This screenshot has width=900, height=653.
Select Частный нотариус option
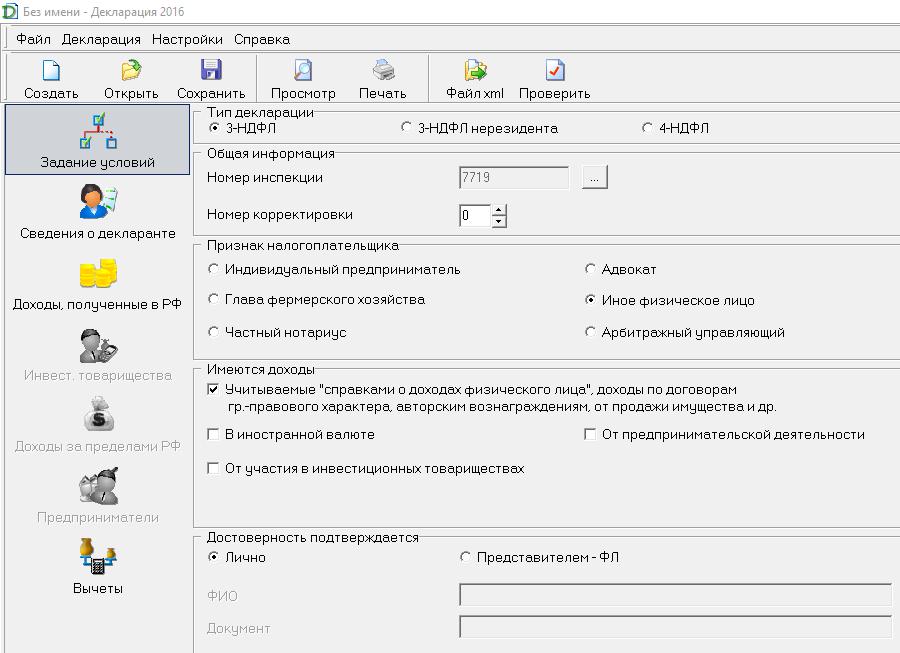tap(213, 332)
